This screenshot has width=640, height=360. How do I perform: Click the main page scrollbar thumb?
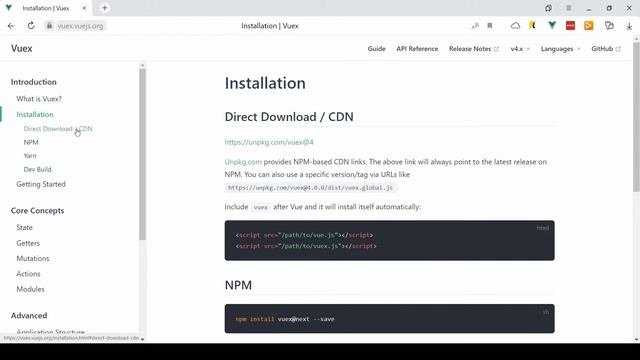(636, 117)
